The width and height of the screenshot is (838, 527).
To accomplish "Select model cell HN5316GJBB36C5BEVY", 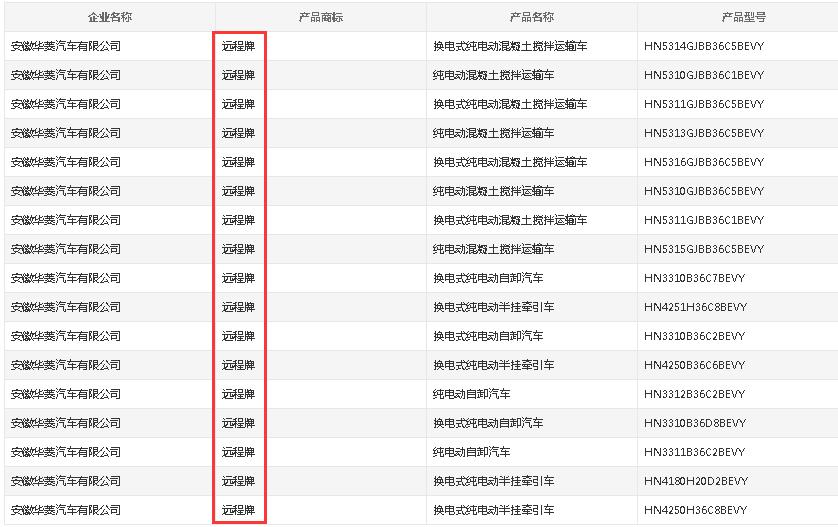I will click(704, 162).
